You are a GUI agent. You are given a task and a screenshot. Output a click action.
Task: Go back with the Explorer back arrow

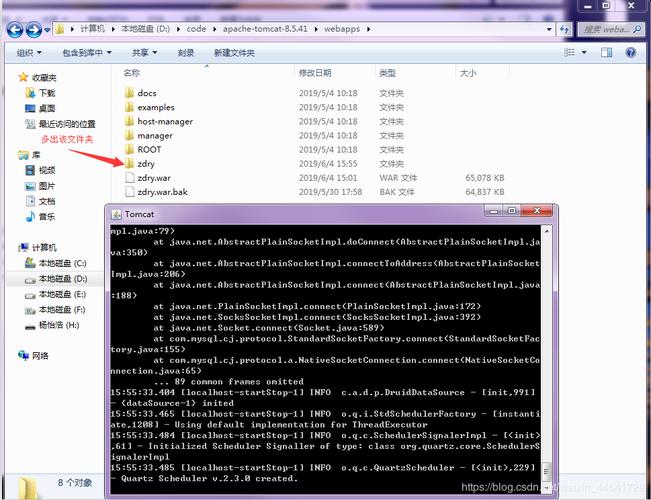coord(15,29)
